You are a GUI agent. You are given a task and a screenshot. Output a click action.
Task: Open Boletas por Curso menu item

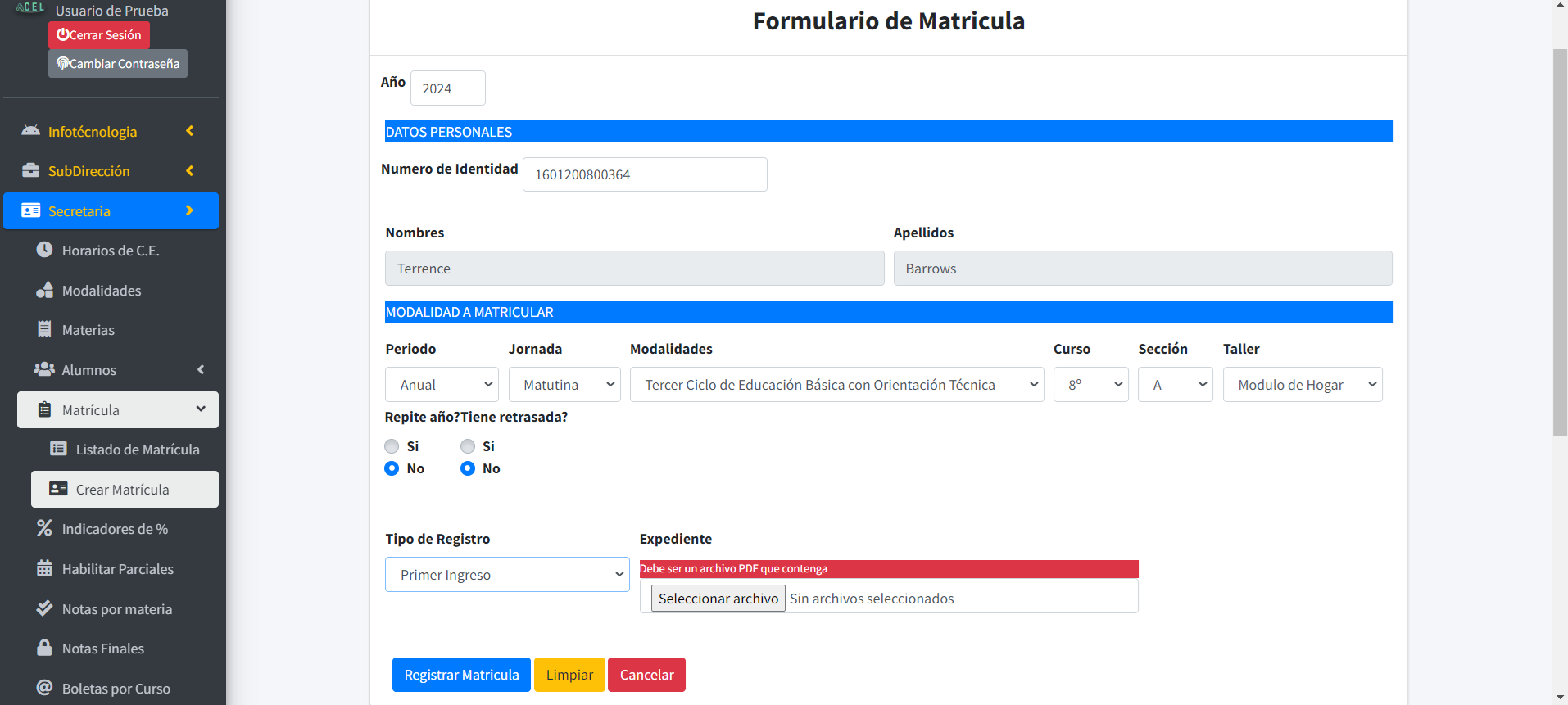pos(118,688)
